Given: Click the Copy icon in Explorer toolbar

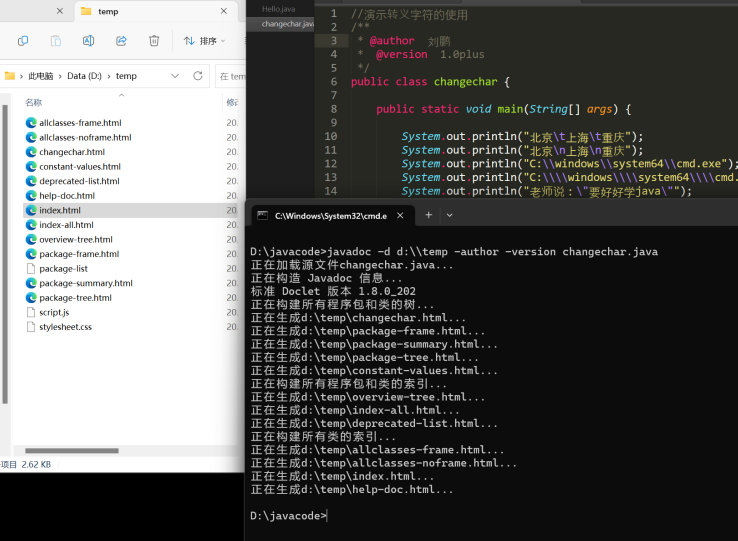Looking at the screenshot, I should [23, 41].
